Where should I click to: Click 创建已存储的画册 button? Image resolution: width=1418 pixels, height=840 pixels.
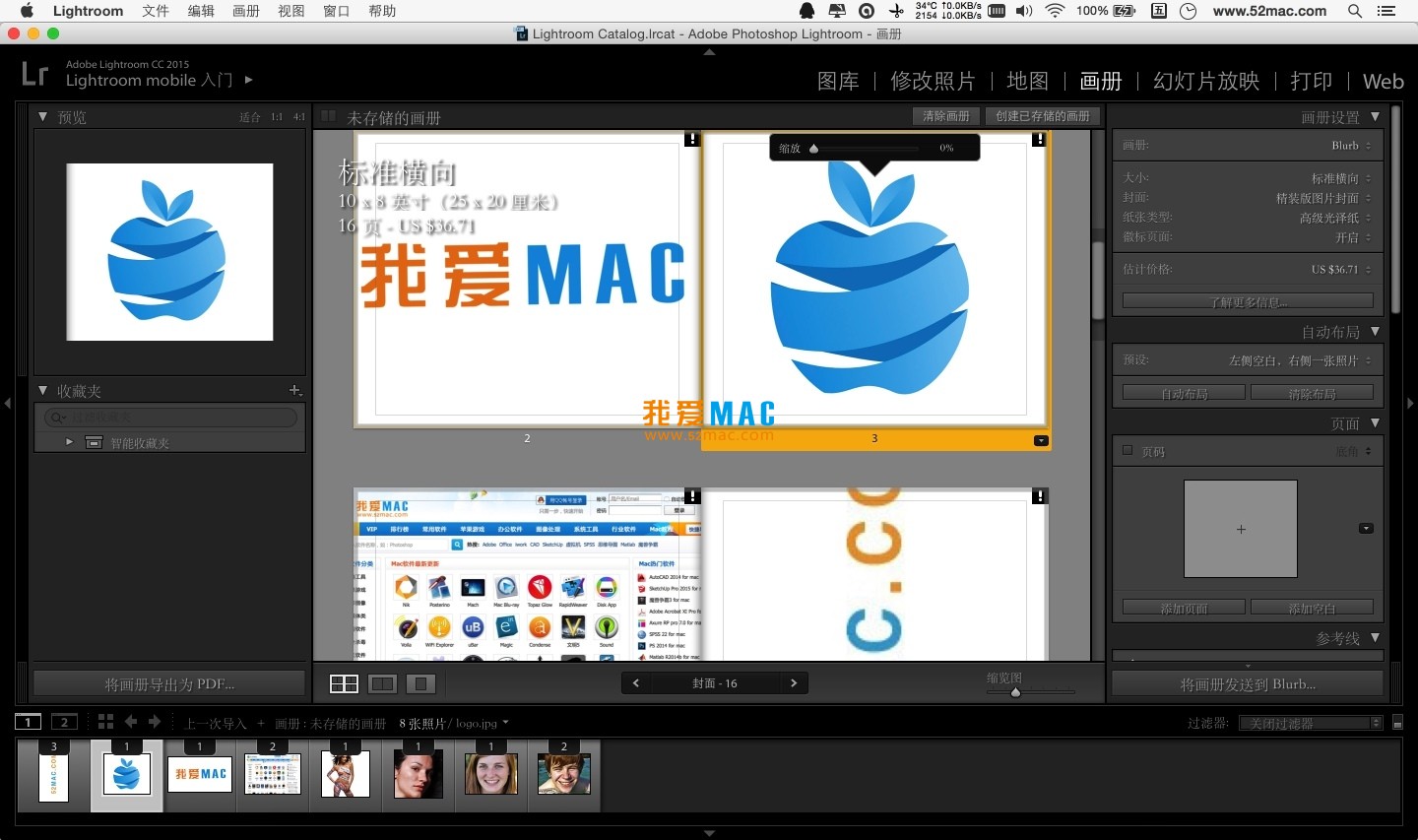(x=1043, y=116)
